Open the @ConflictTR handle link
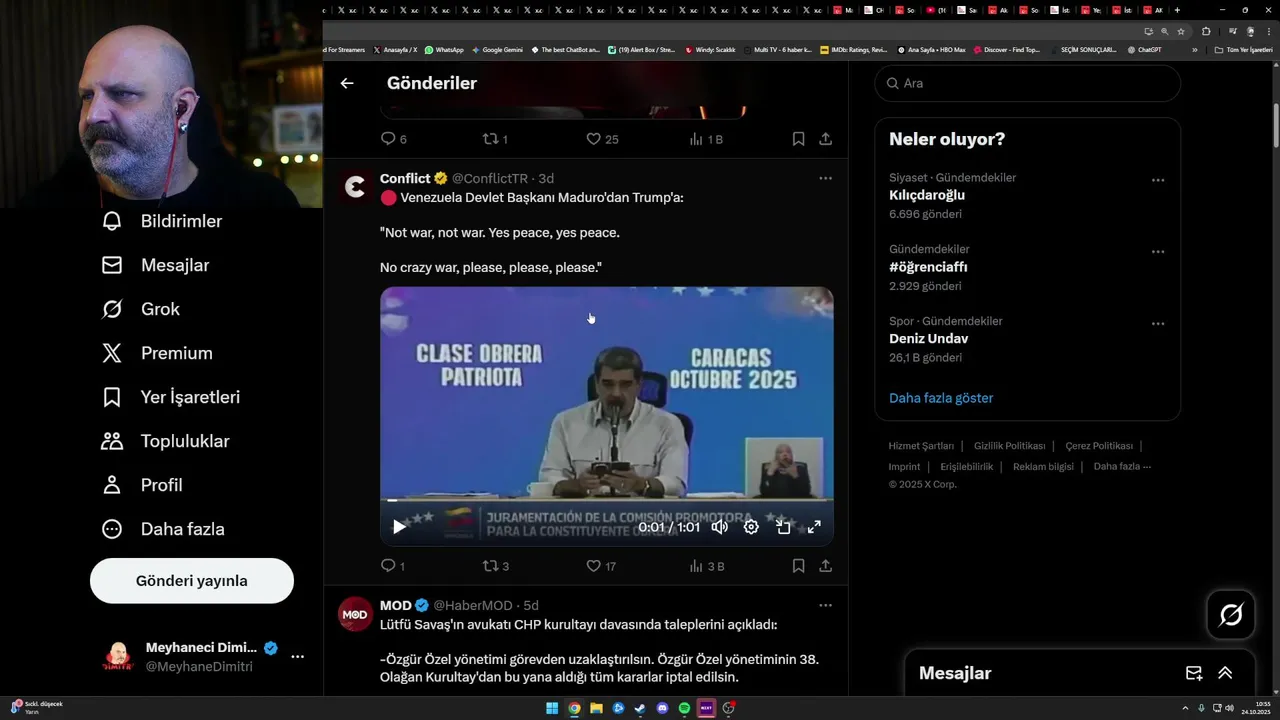The image size is (1280, 720). pos(490,179)
